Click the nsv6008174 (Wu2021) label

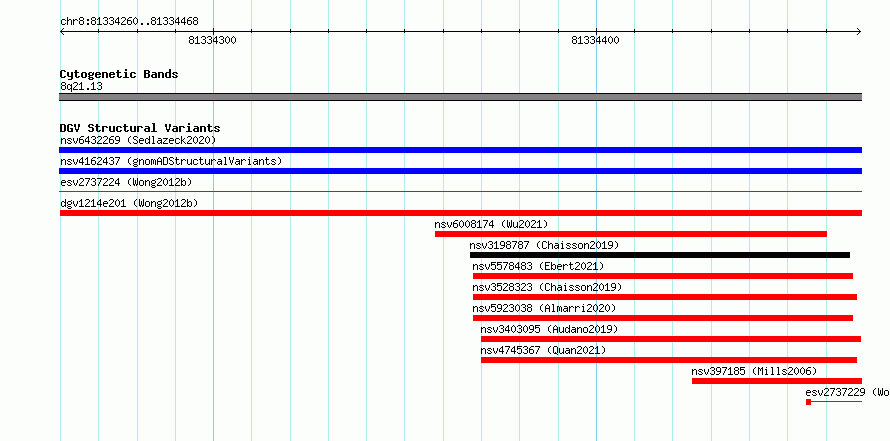click(x=492, y=224)
